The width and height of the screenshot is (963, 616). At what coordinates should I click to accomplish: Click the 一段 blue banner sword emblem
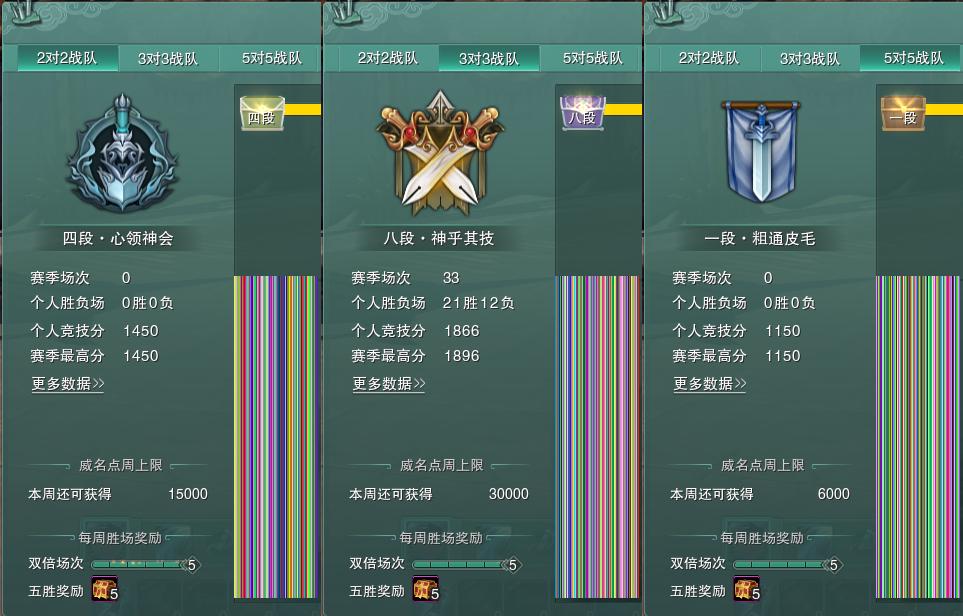[x=761, y=152]
